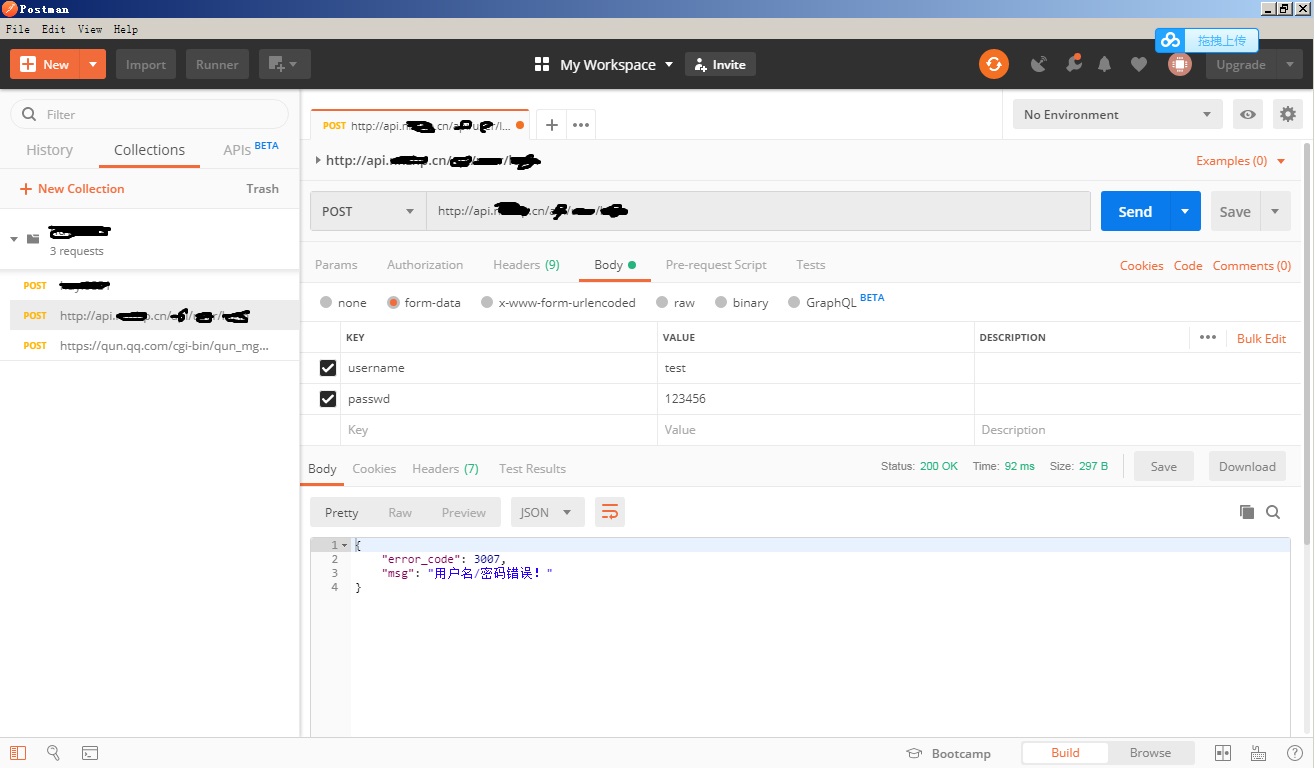Open the JSON format dropdown
1315x768 pixels.
click(547, 512)
